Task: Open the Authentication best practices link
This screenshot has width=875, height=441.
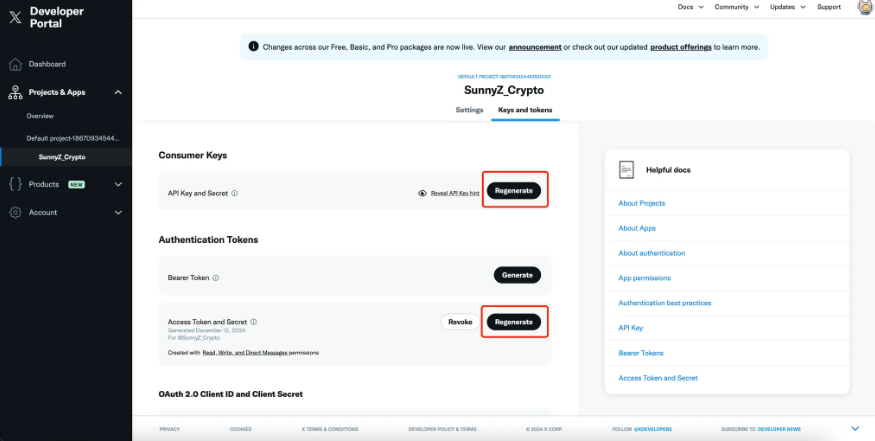Action: (x=664, y=303)
